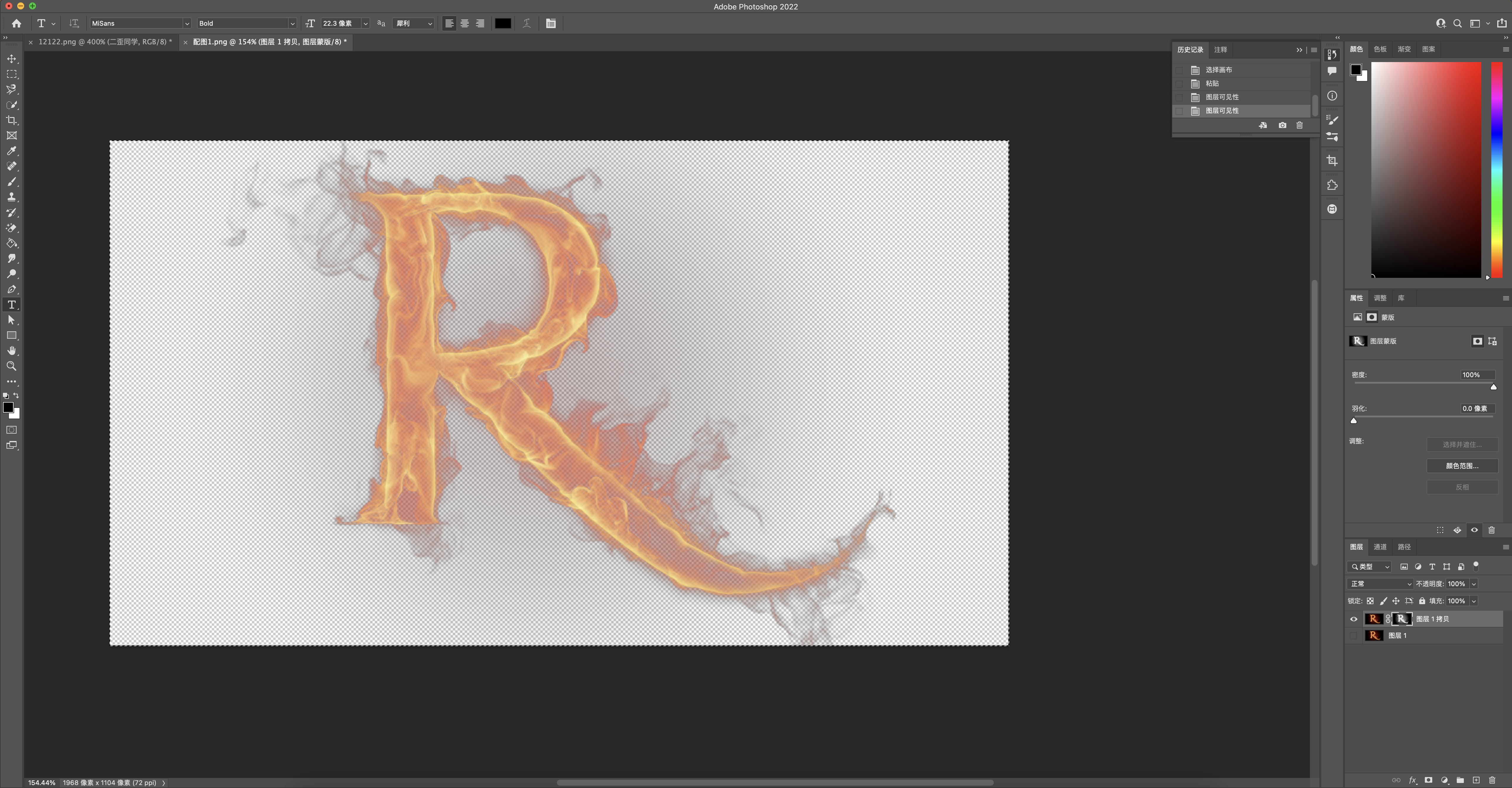The image size is (1512, 788).
Task: Activate the Hand tool
Action: tap(12, 351)
